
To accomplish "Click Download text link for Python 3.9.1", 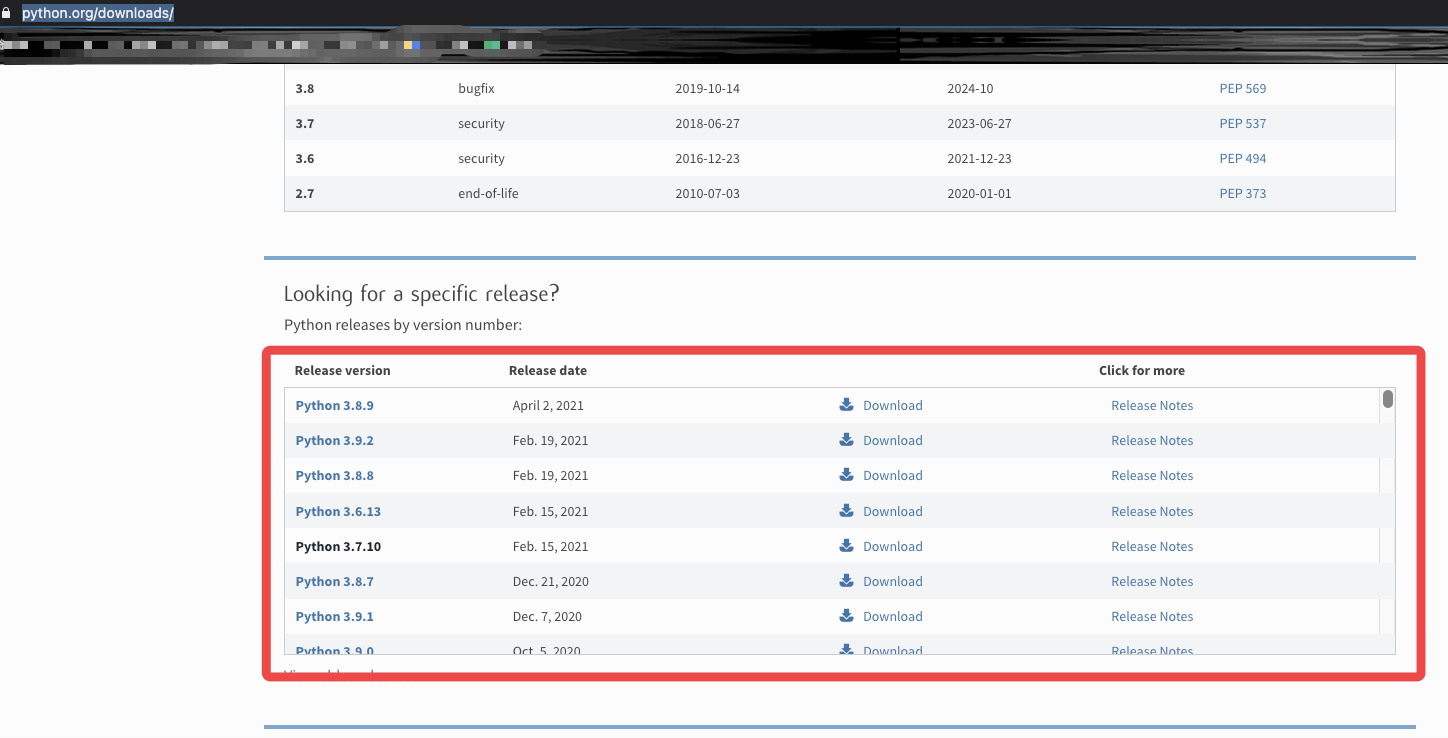I will click(x=893, y=616).
